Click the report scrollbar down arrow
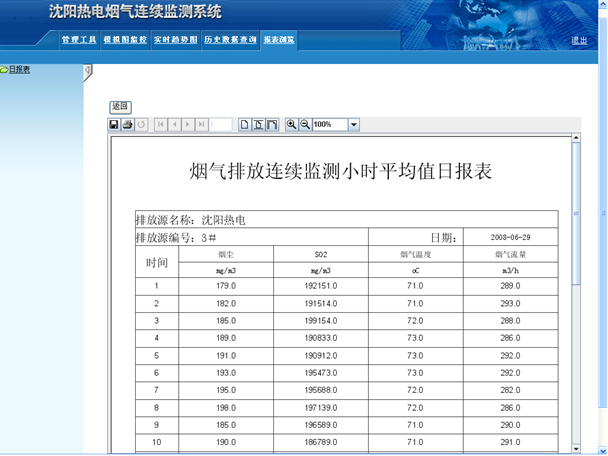 coord(576,448)
